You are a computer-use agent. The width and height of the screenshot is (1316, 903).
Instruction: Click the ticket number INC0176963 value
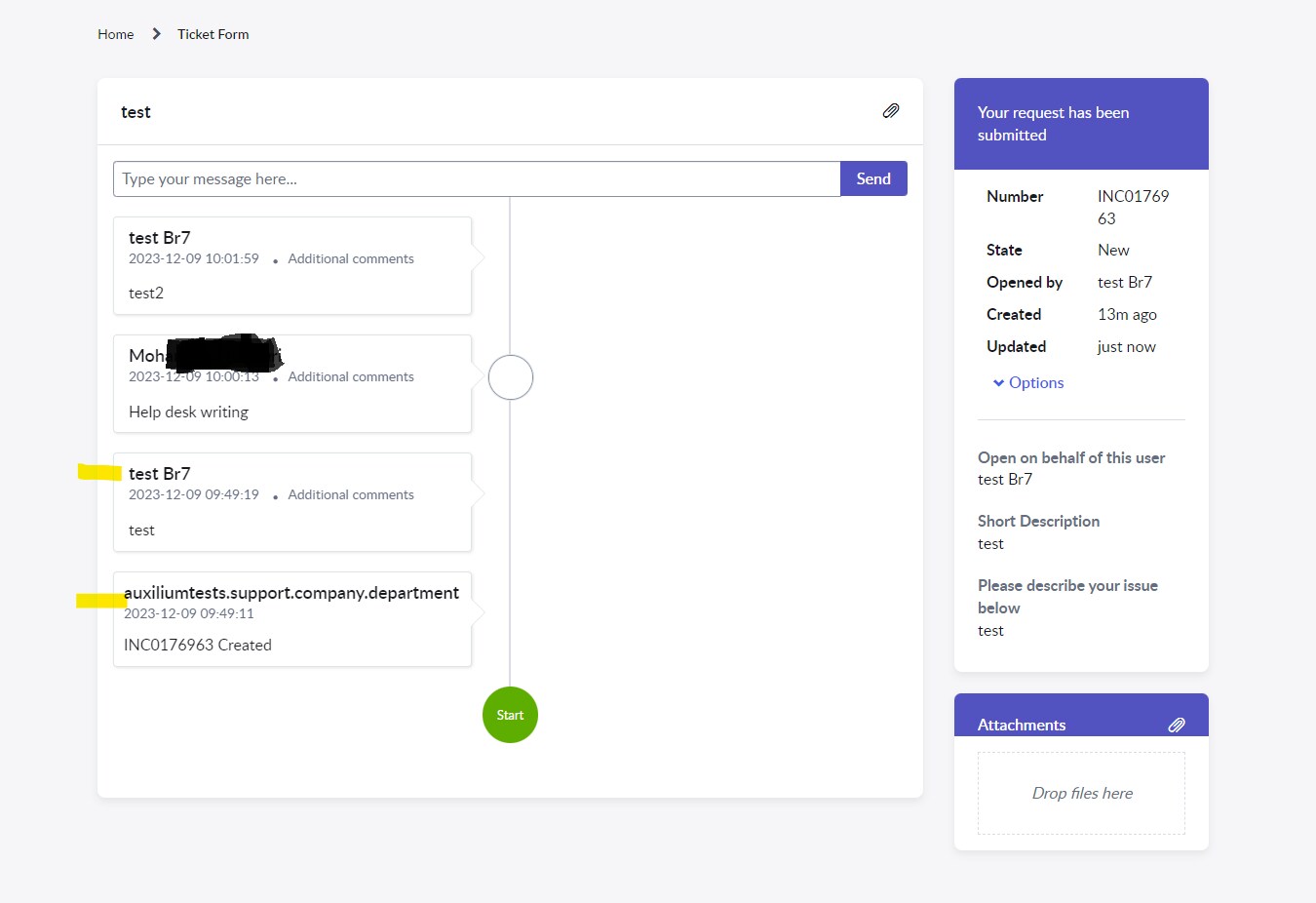[1133, 207]
